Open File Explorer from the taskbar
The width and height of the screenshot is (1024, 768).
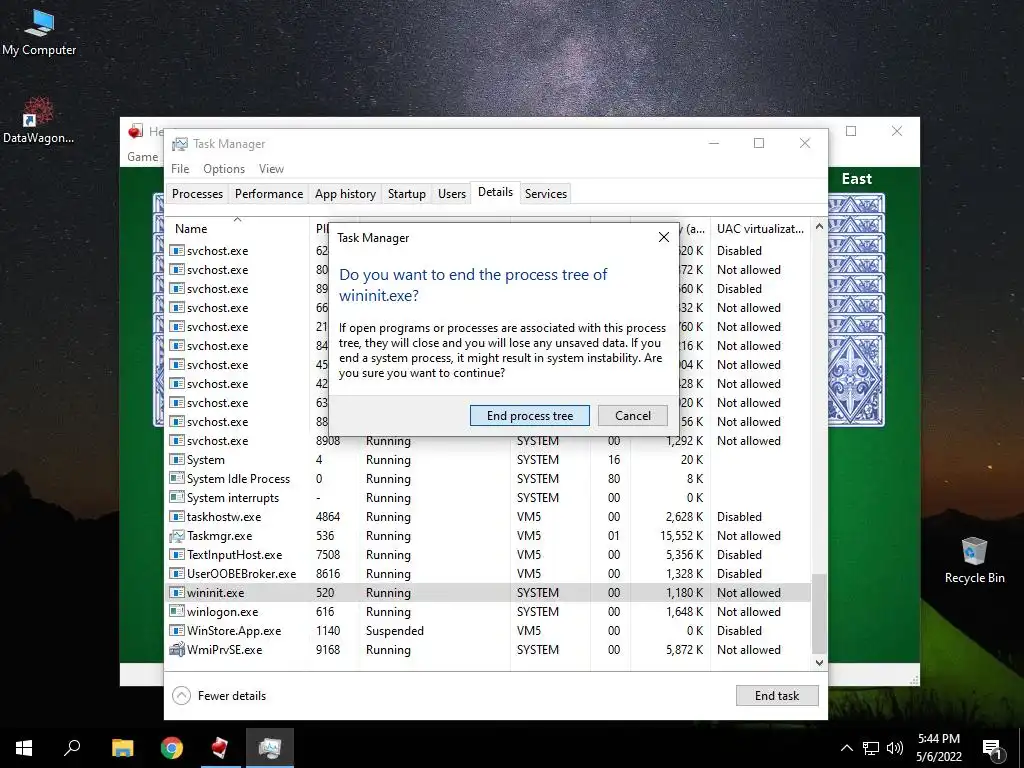click(x=122, y=748)
